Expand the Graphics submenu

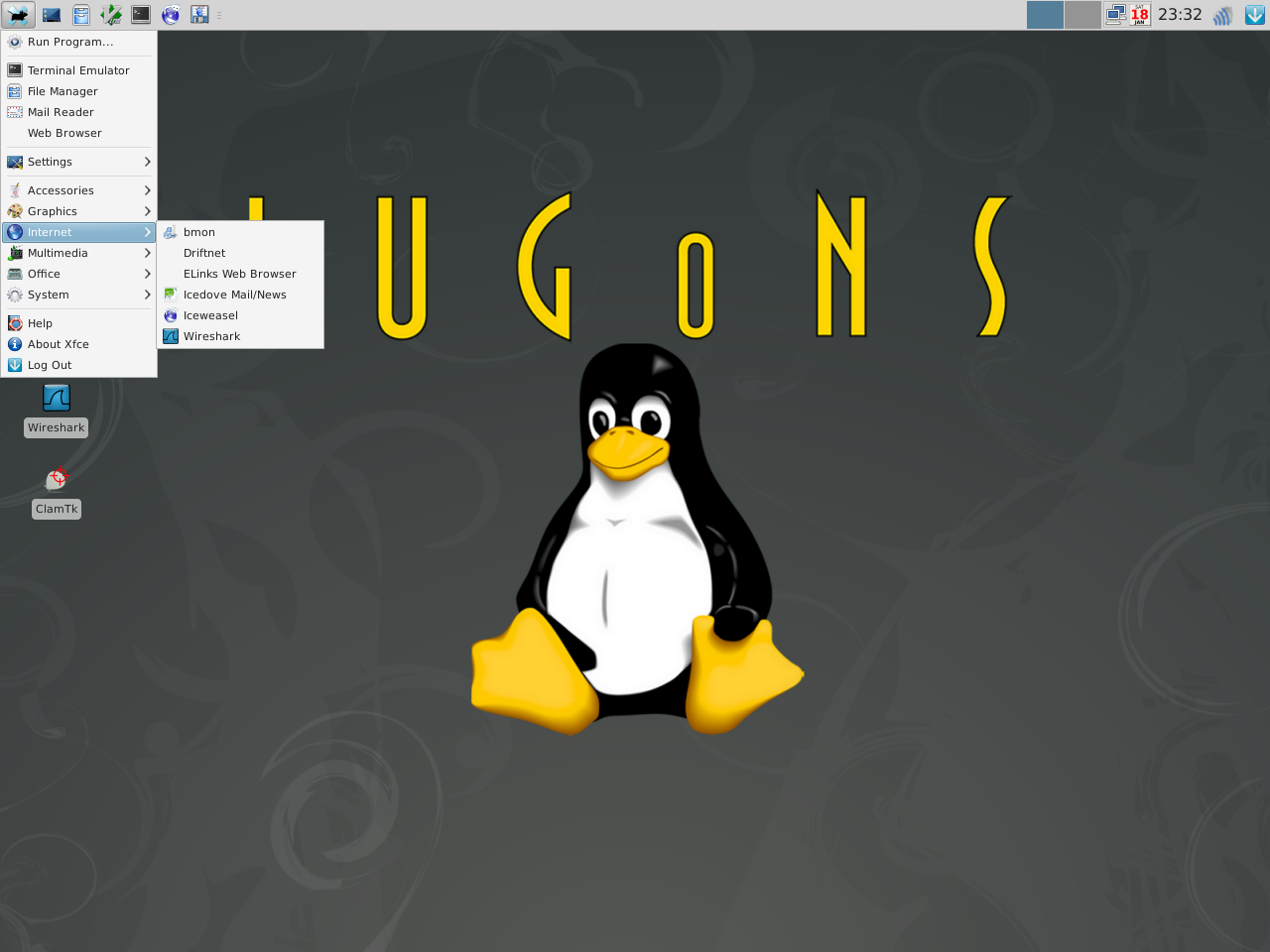tap(78, 211)
